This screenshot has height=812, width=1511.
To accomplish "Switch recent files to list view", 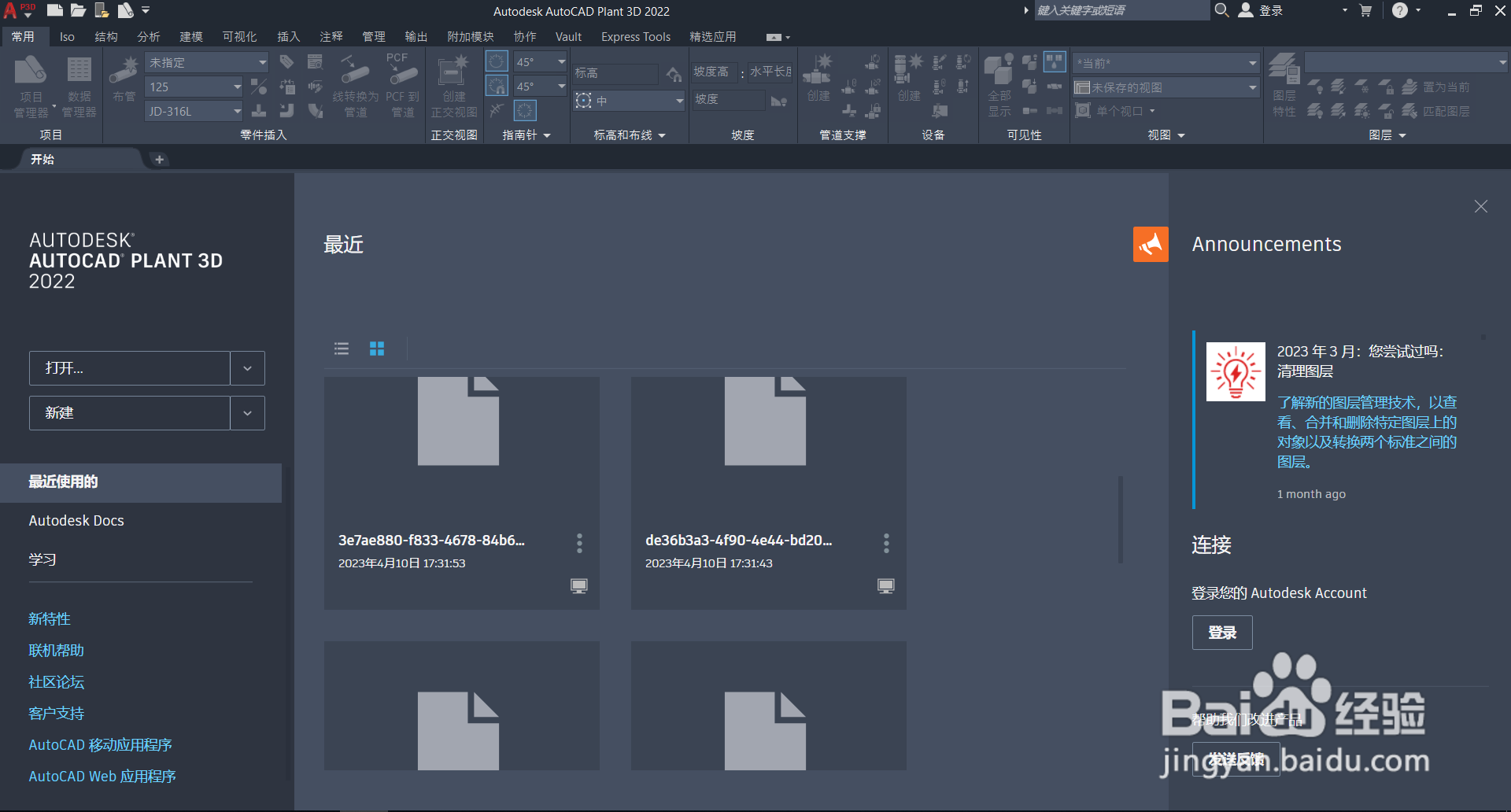I will (x=342, y=349).
